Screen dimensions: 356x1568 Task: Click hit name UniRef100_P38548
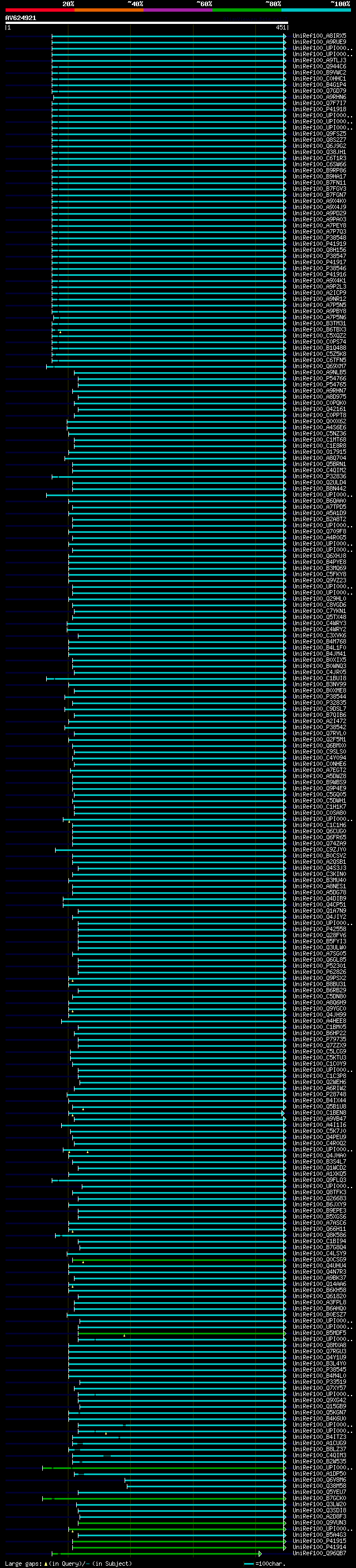pos(319,238)
